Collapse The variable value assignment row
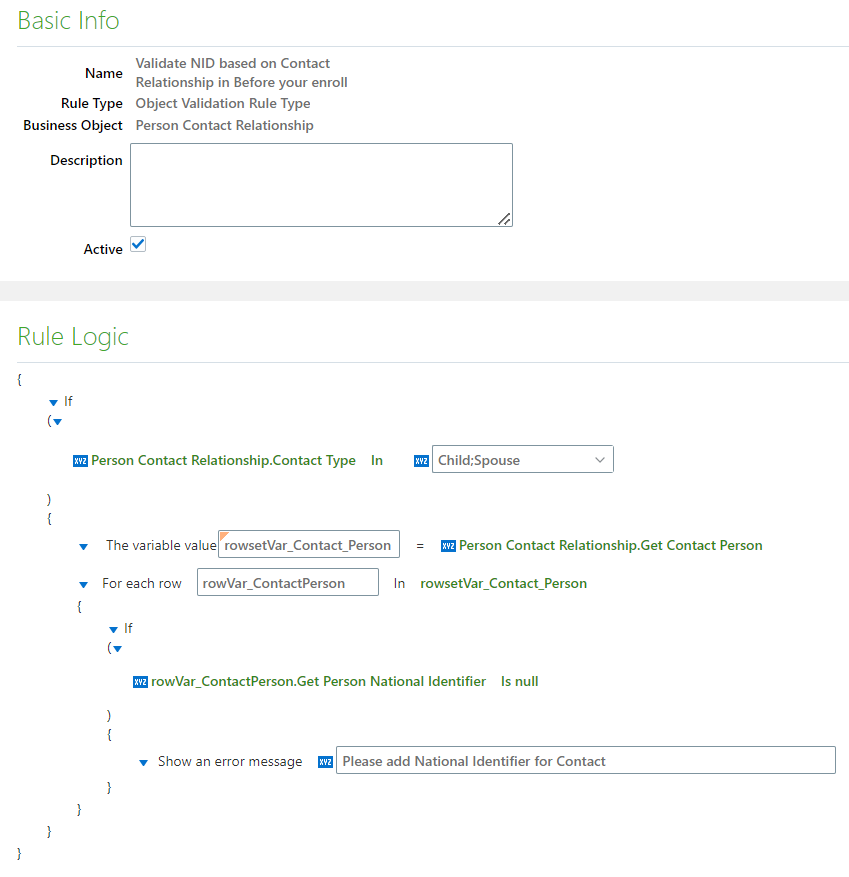 coord(84,545)
